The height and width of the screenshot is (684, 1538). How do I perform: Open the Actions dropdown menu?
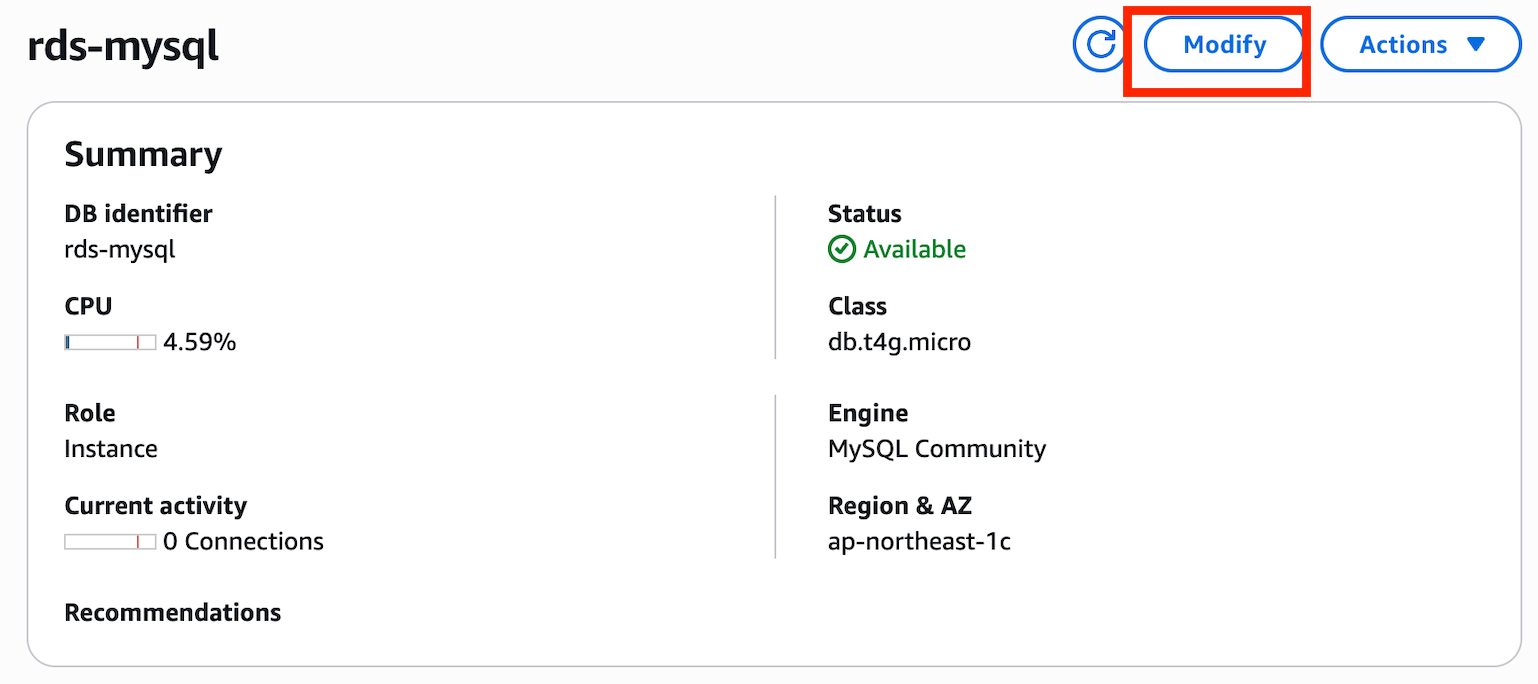tap(1421, 45)
